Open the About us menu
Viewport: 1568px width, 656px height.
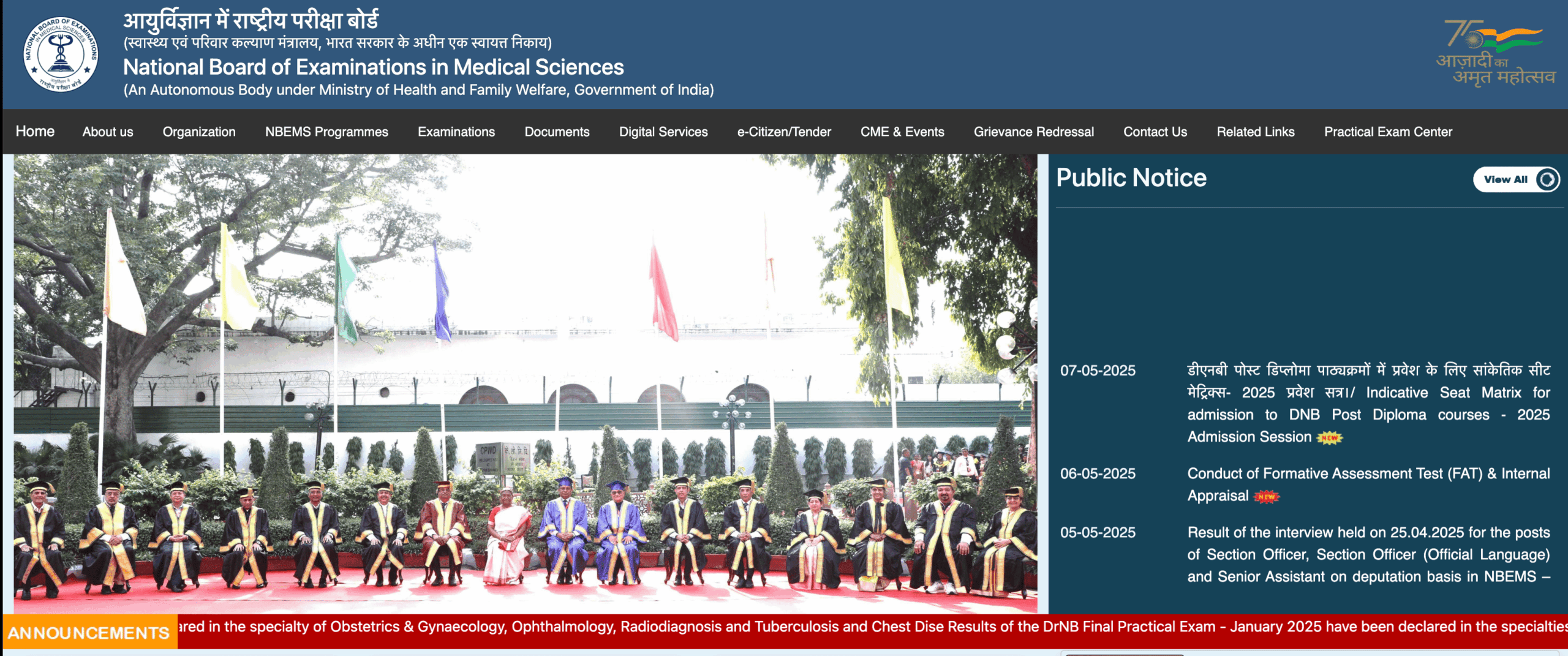coord(108,132)
